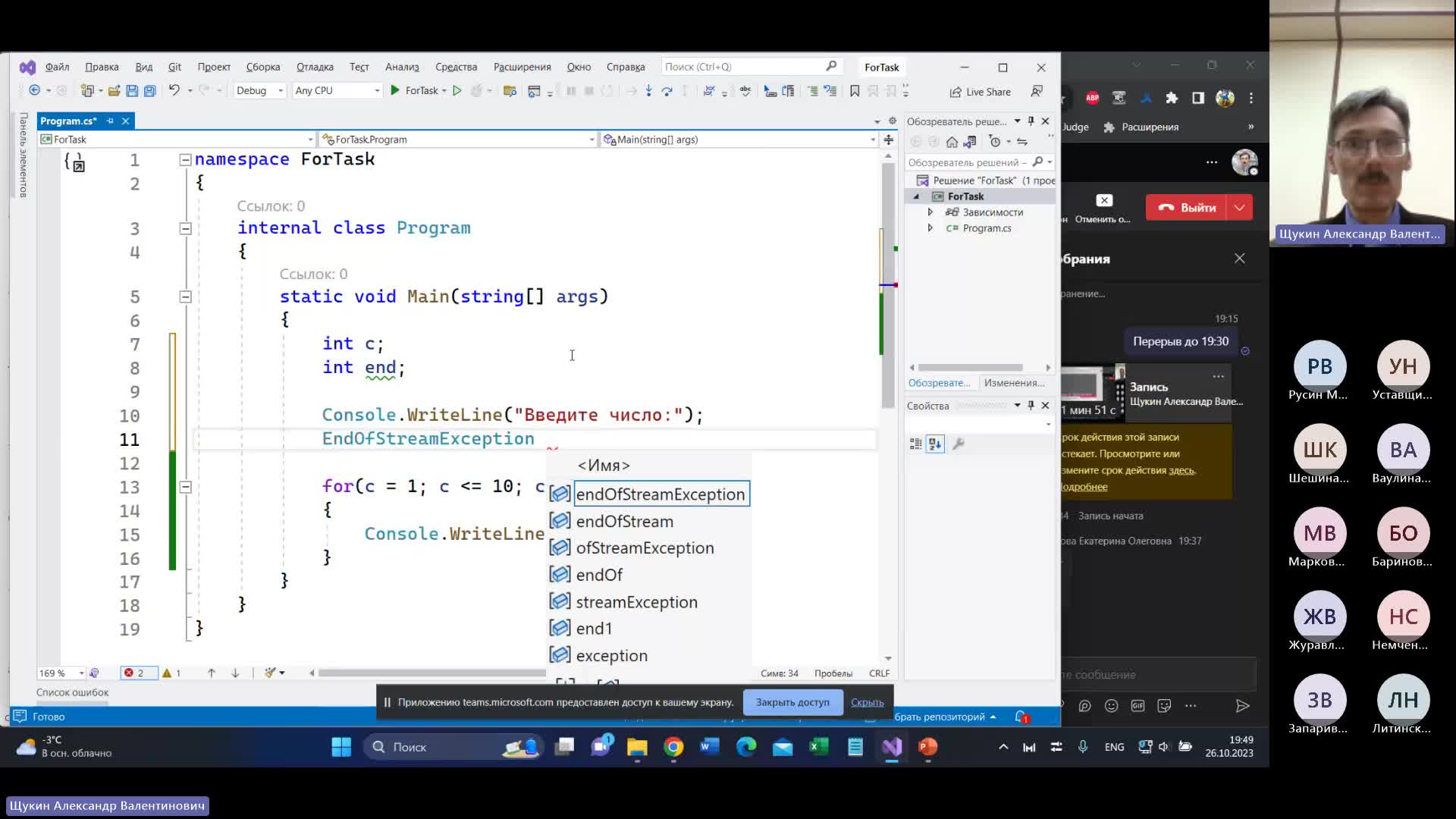The image size is (1456, 819).
Task: Click the здесь link in recording notice
Action: pyautogui.click(x=1181, y=470)
